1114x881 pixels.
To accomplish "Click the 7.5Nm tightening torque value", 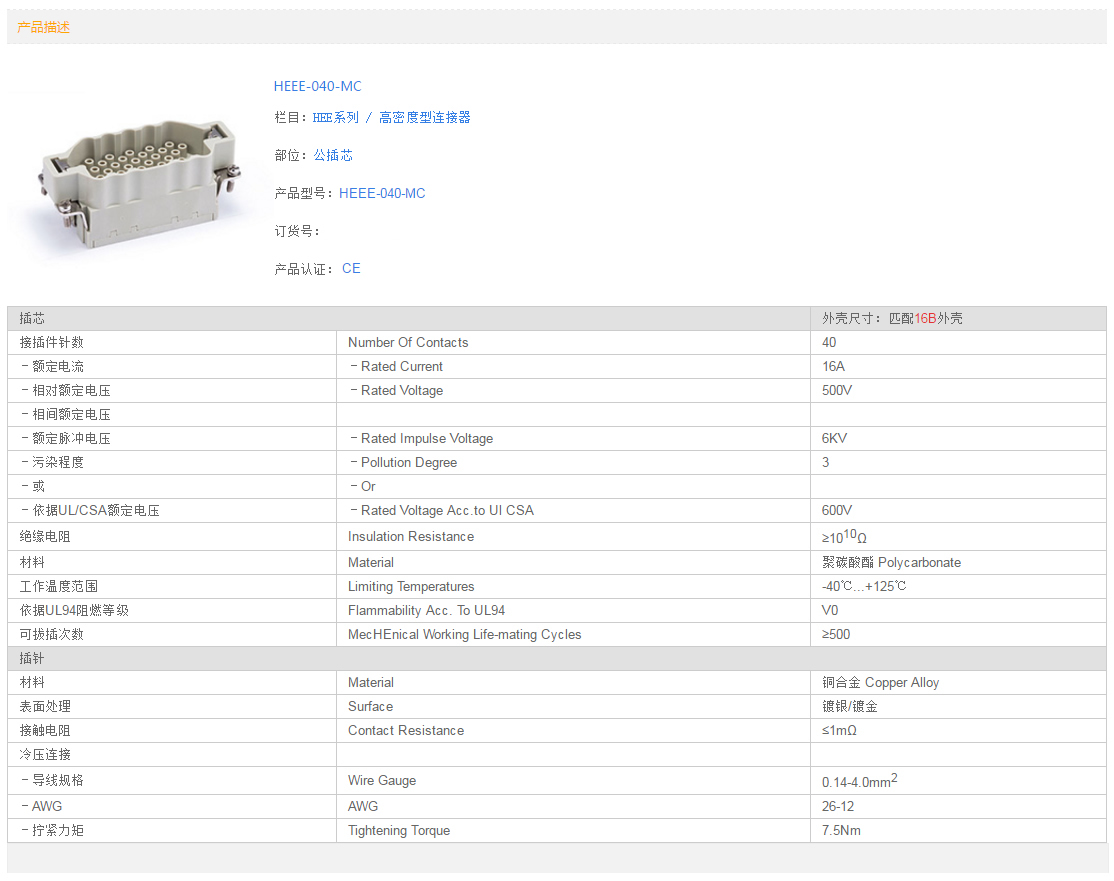I will (841, 831).
